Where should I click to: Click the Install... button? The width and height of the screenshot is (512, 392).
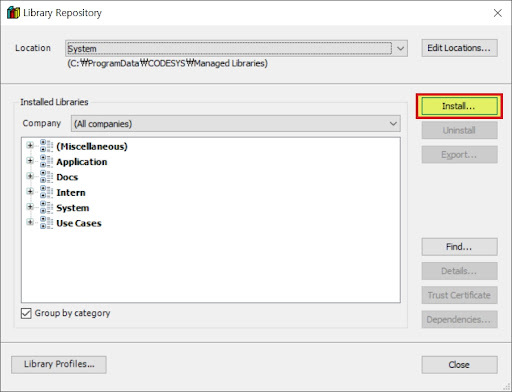(459, 106)
